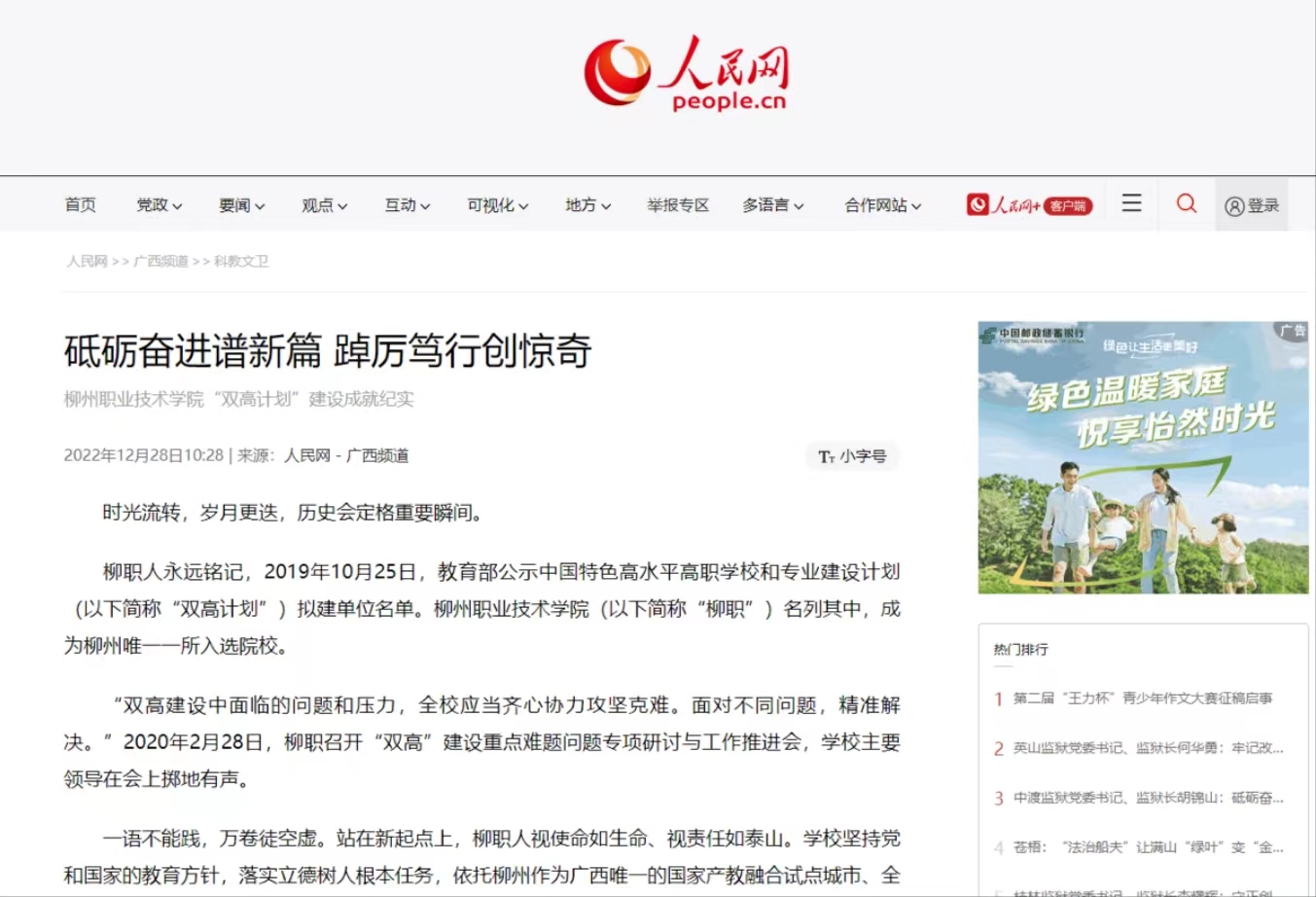Open the first hot ranking article 王力杯
Screen dimensions: 1316x897
(1142, 698)
